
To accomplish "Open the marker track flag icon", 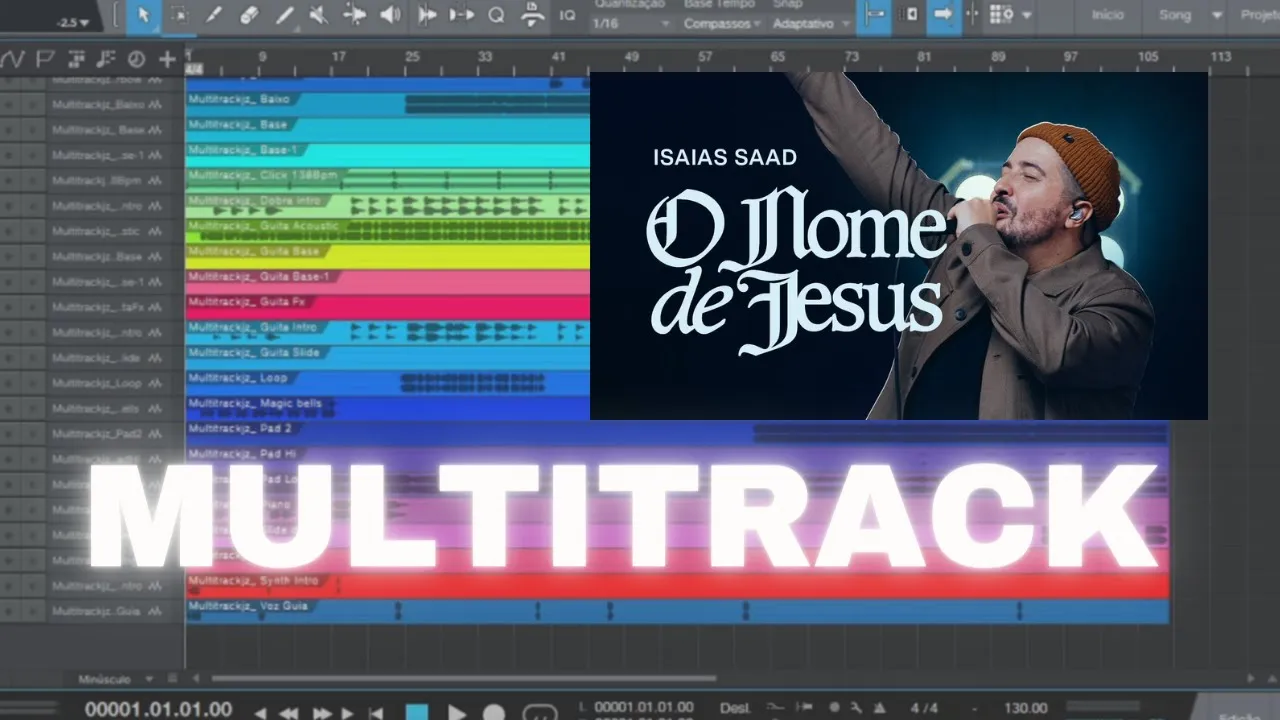I will pyautogui.click(x=44, y=59).
